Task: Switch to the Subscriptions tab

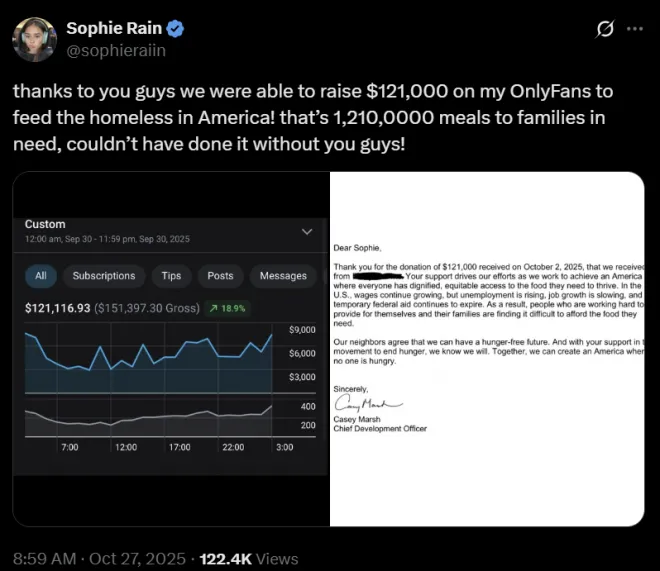Action: coord(103,276)
